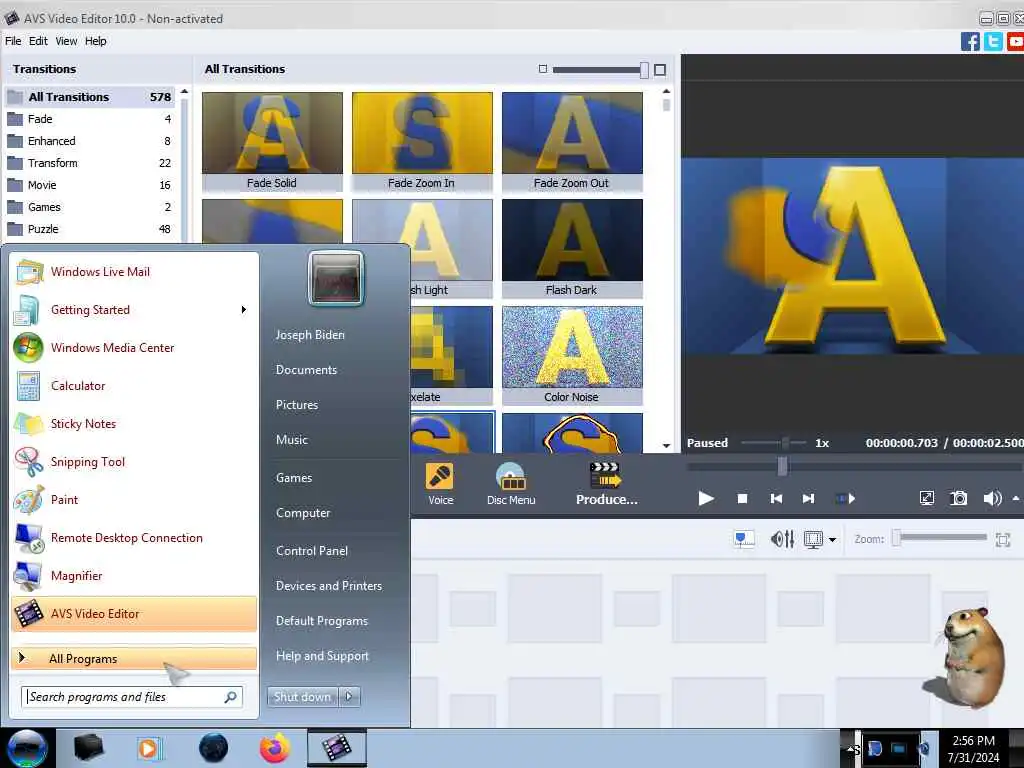Click small thumbnails icon
1024x768 pixels.
(x=542, y=69)
